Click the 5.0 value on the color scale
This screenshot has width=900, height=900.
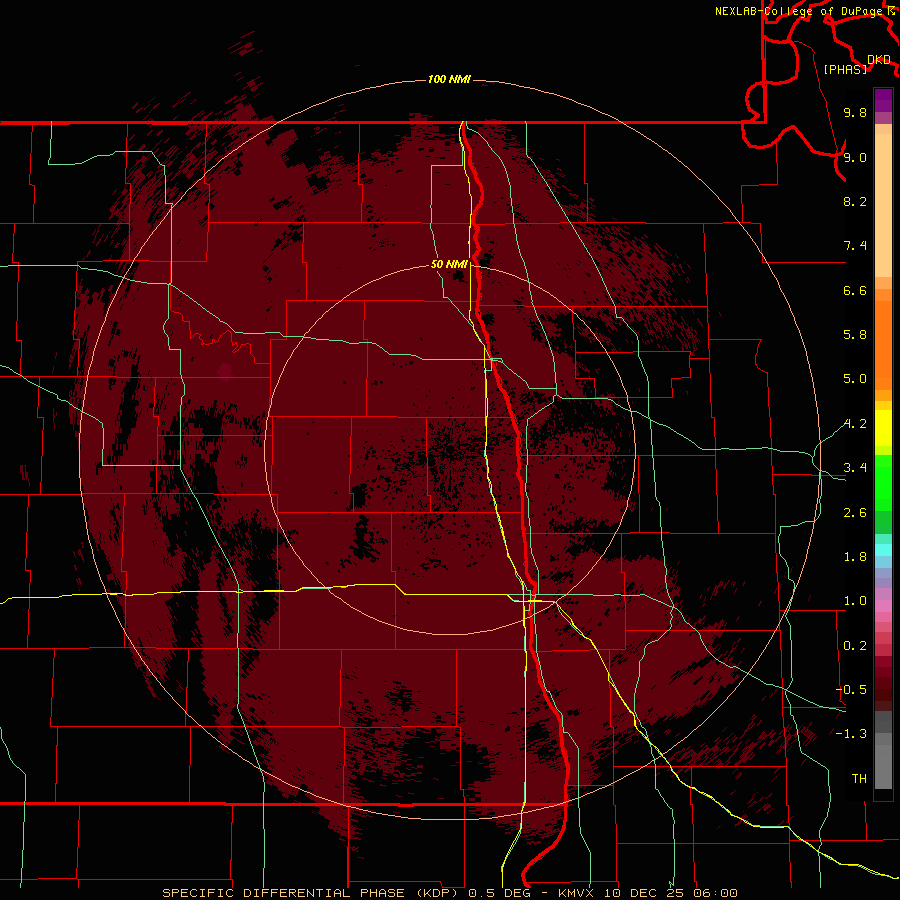click(855, 379)
